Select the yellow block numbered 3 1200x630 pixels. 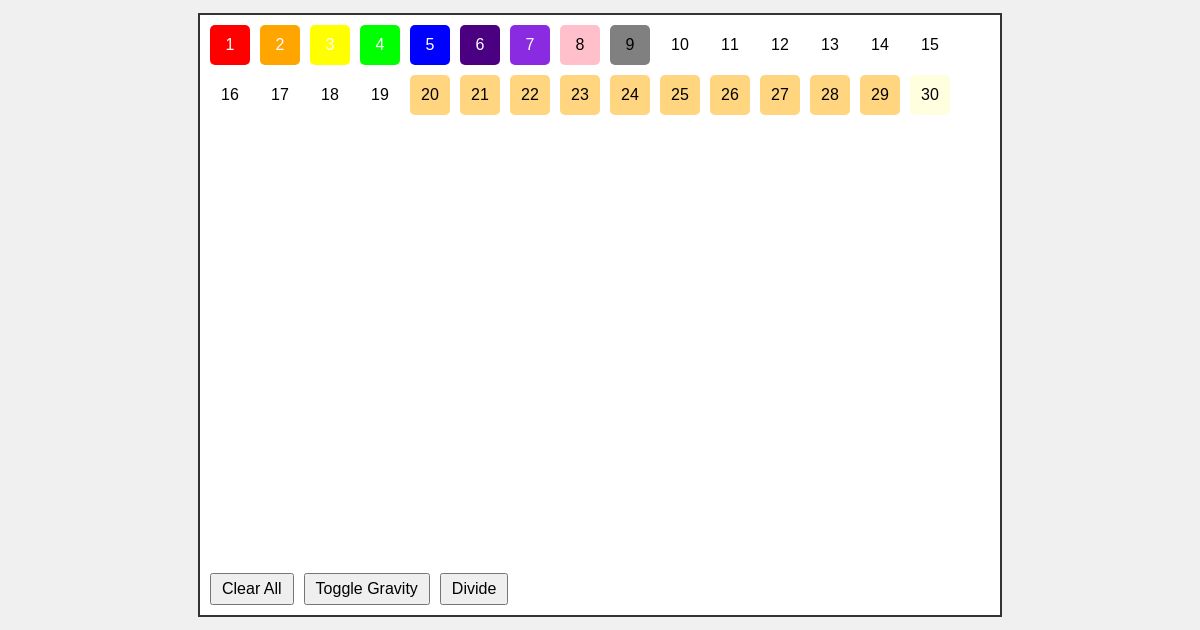click(x=330, y=45)
